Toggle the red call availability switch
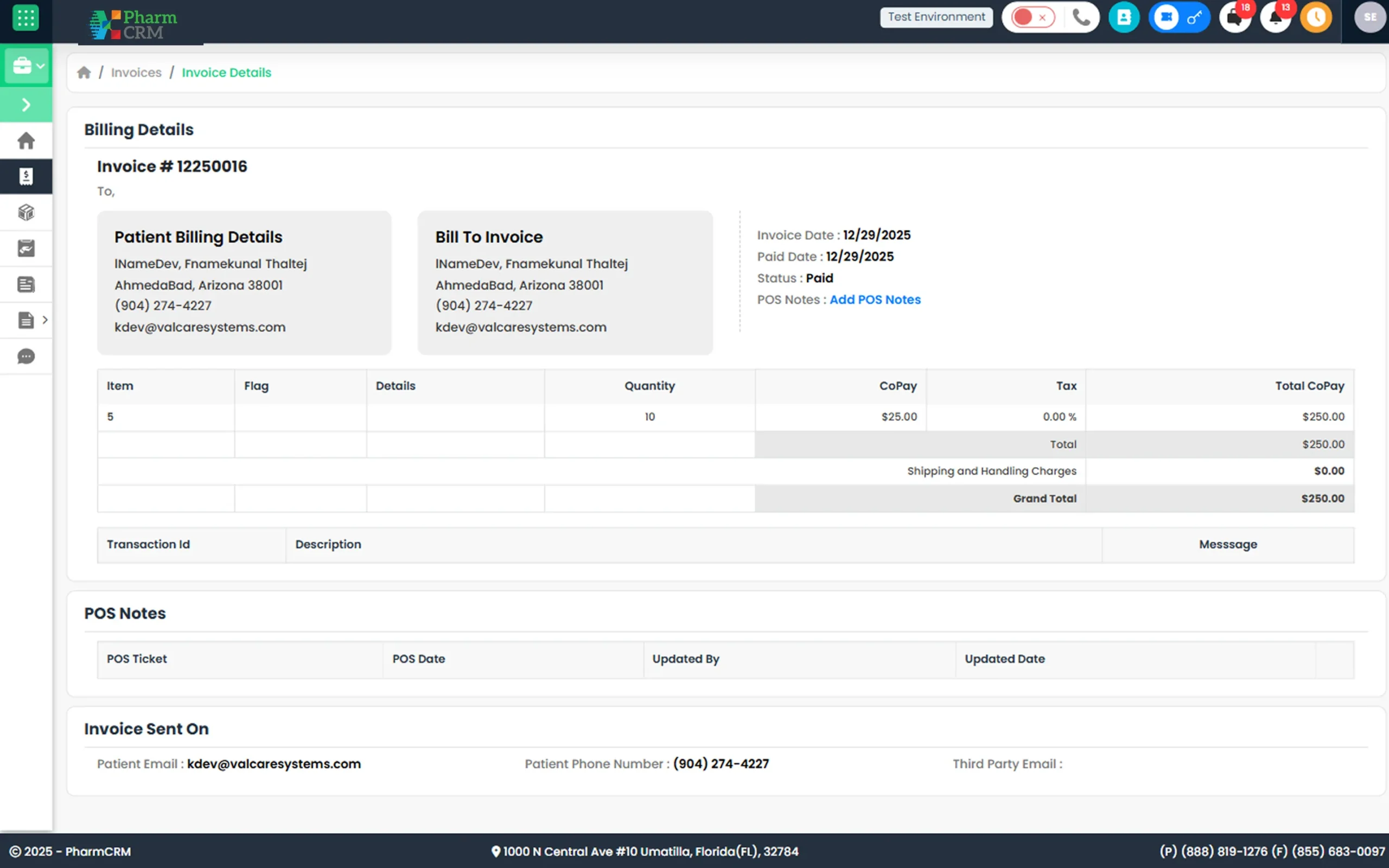This screenshot has height=868, width=1389. pos(1033,17)
